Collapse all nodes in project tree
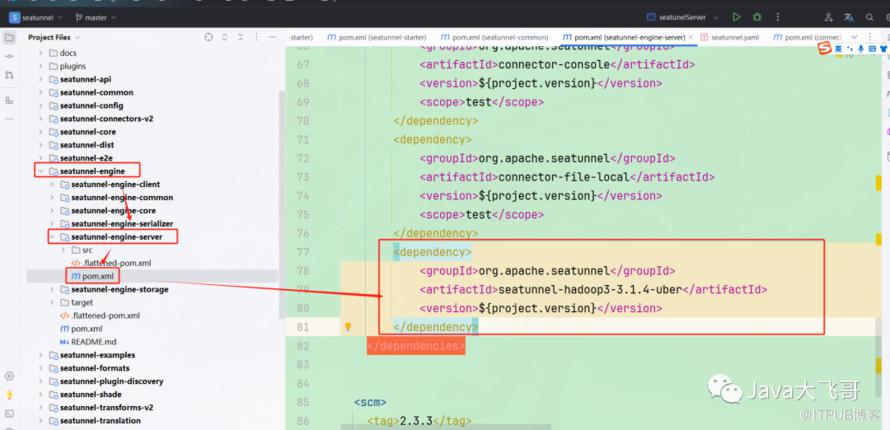 [240, 37]
